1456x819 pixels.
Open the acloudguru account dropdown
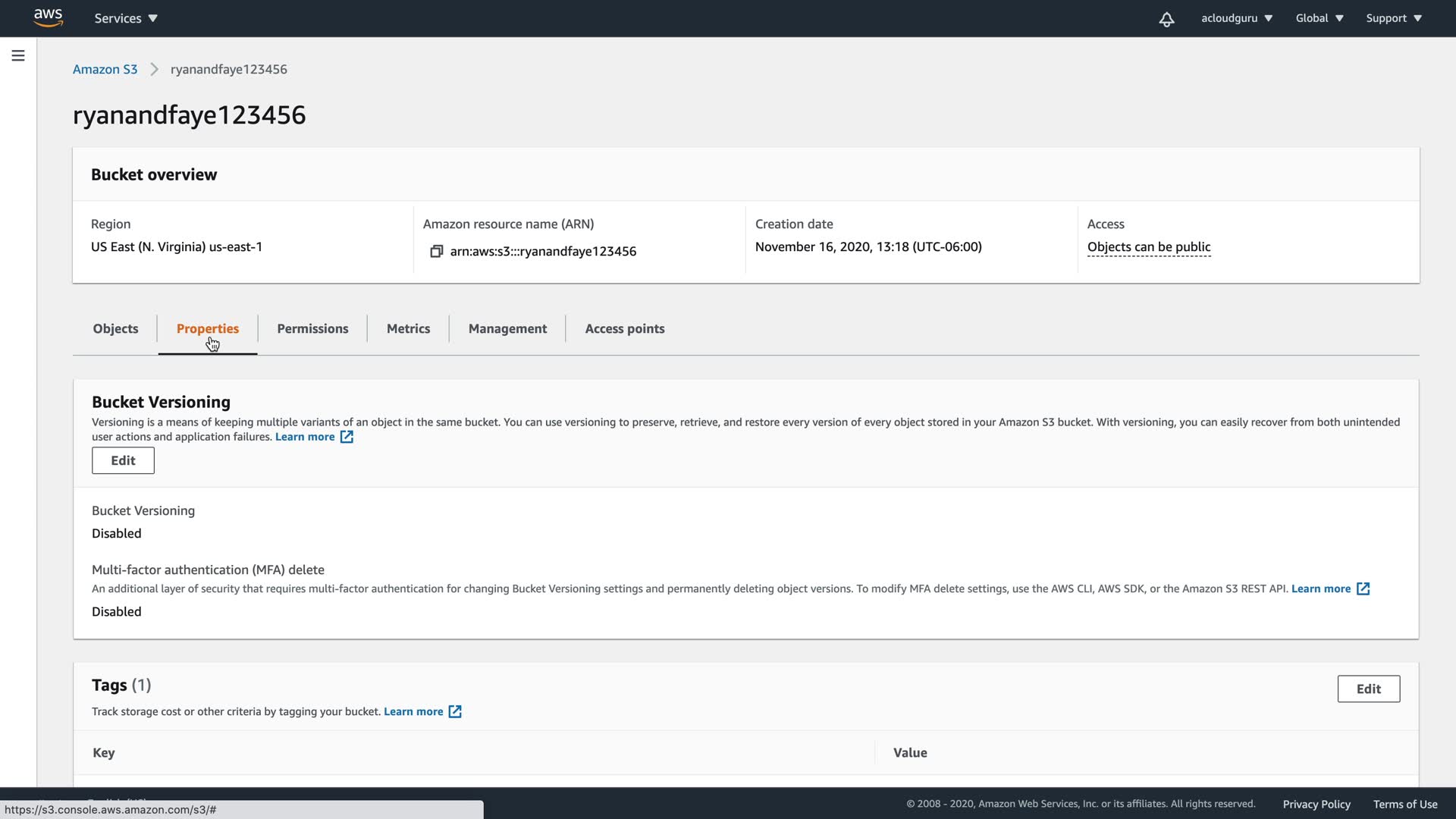[x=1236, y=18]
